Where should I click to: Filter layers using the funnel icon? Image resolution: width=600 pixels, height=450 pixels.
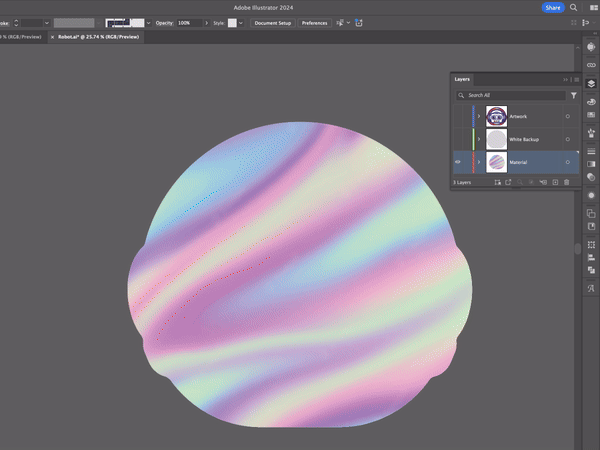click(x=574, y=95)
